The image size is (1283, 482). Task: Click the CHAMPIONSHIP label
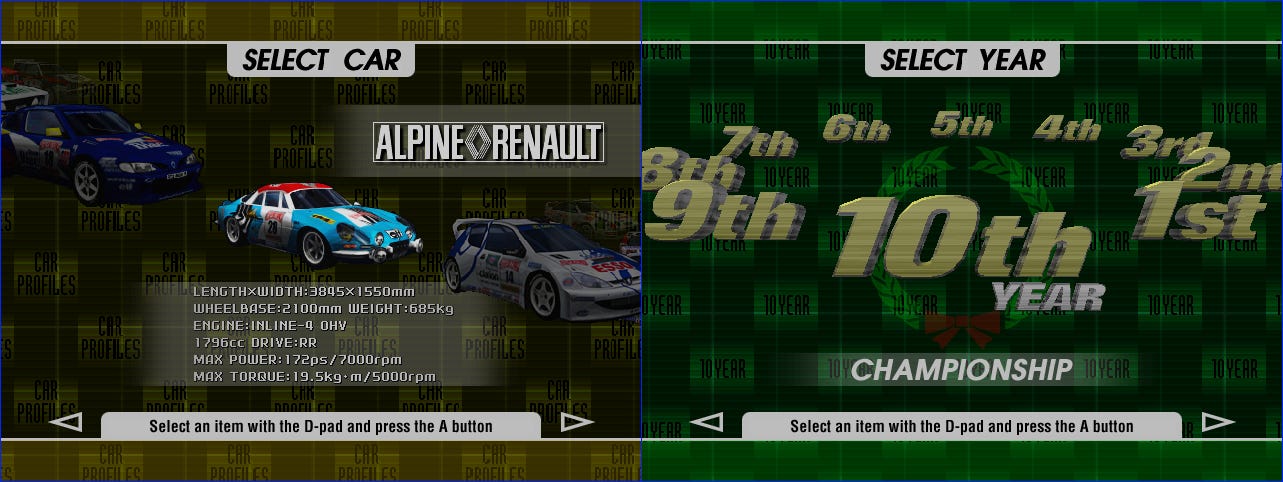[961, 370]
